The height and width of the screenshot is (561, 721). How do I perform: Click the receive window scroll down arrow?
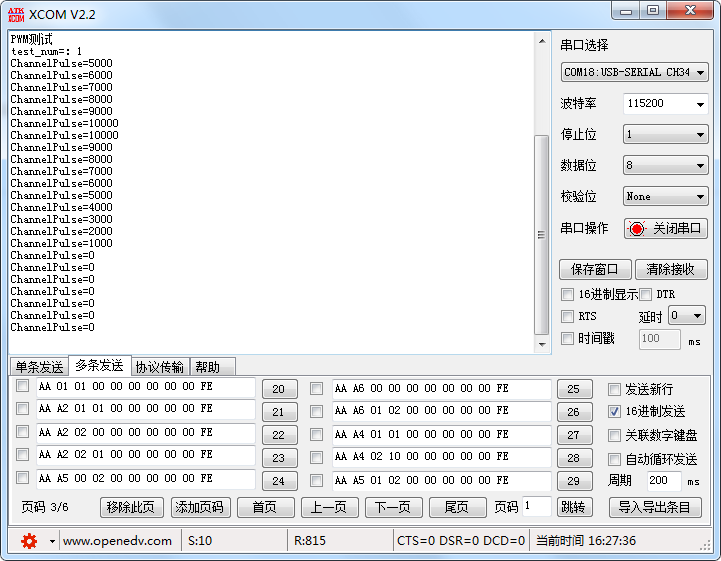(542, 344)
